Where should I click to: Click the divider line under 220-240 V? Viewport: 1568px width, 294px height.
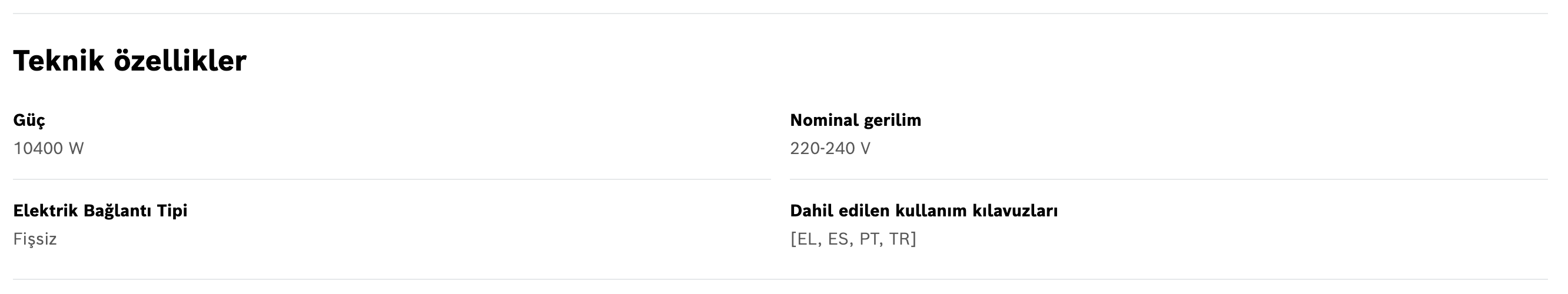1169,179
